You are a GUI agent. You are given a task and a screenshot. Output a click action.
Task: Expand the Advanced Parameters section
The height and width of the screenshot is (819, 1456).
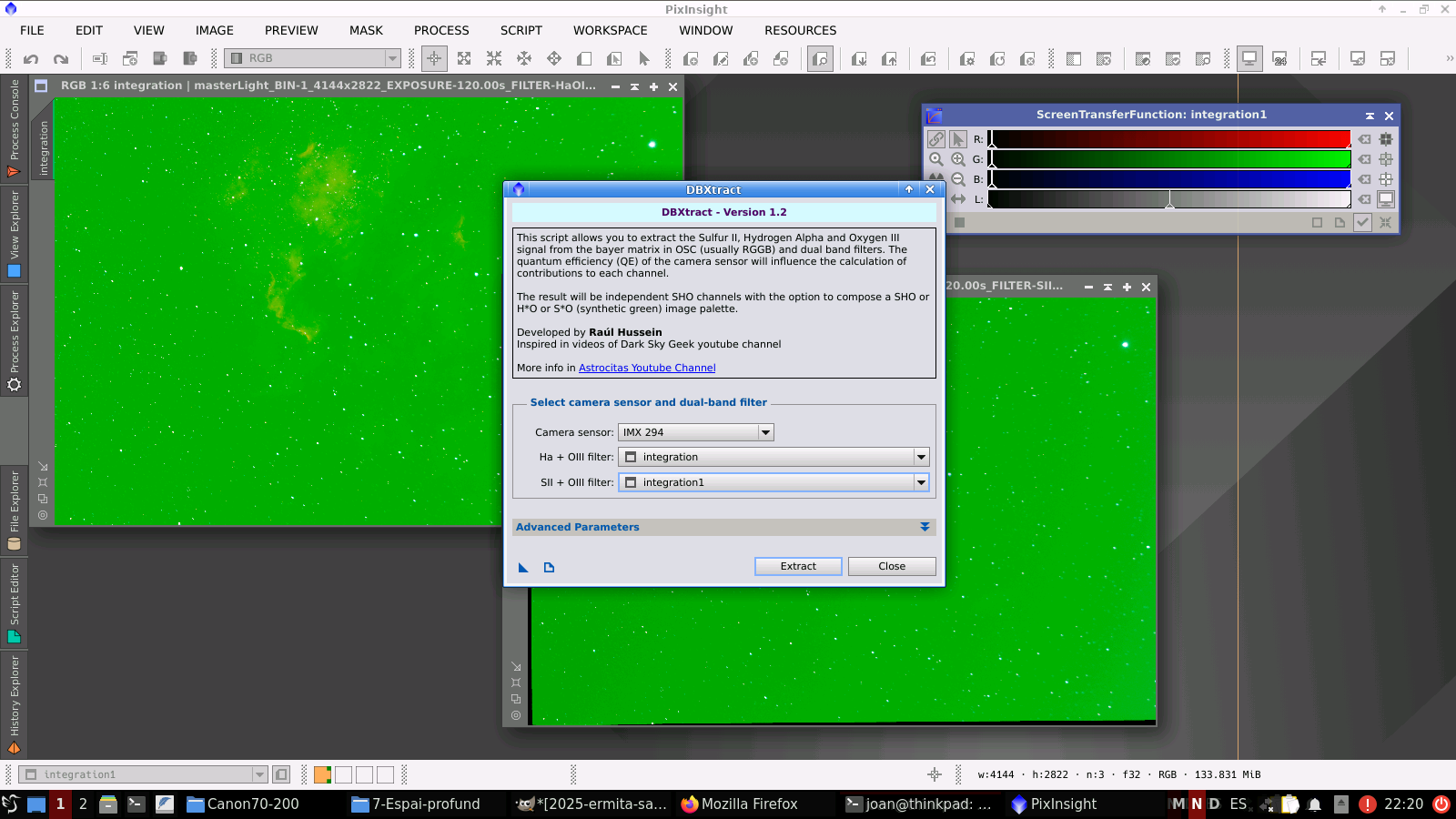point(925,527)
